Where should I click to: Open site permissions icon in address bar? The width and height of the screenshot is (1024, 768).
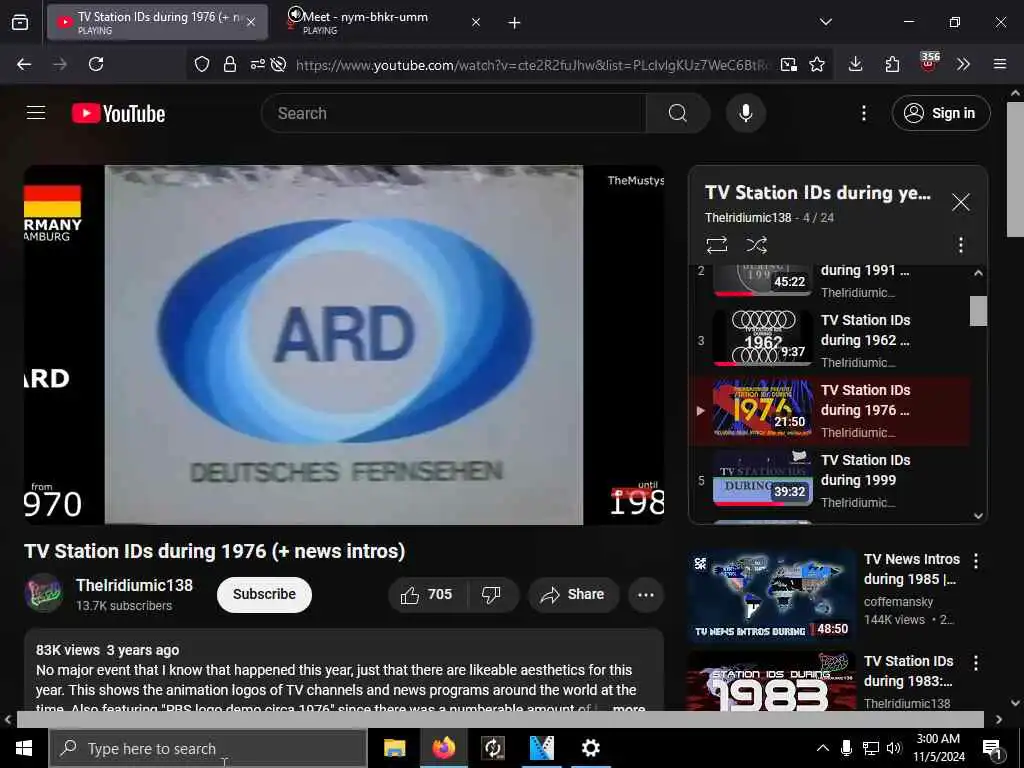coord(257,64)
